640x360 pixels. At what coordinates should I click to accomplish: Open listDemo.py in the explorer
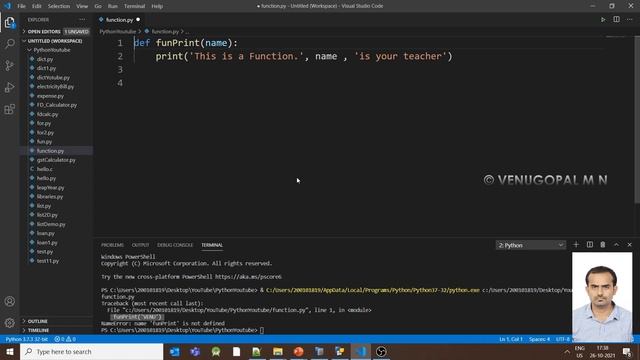tap(51, 224)
